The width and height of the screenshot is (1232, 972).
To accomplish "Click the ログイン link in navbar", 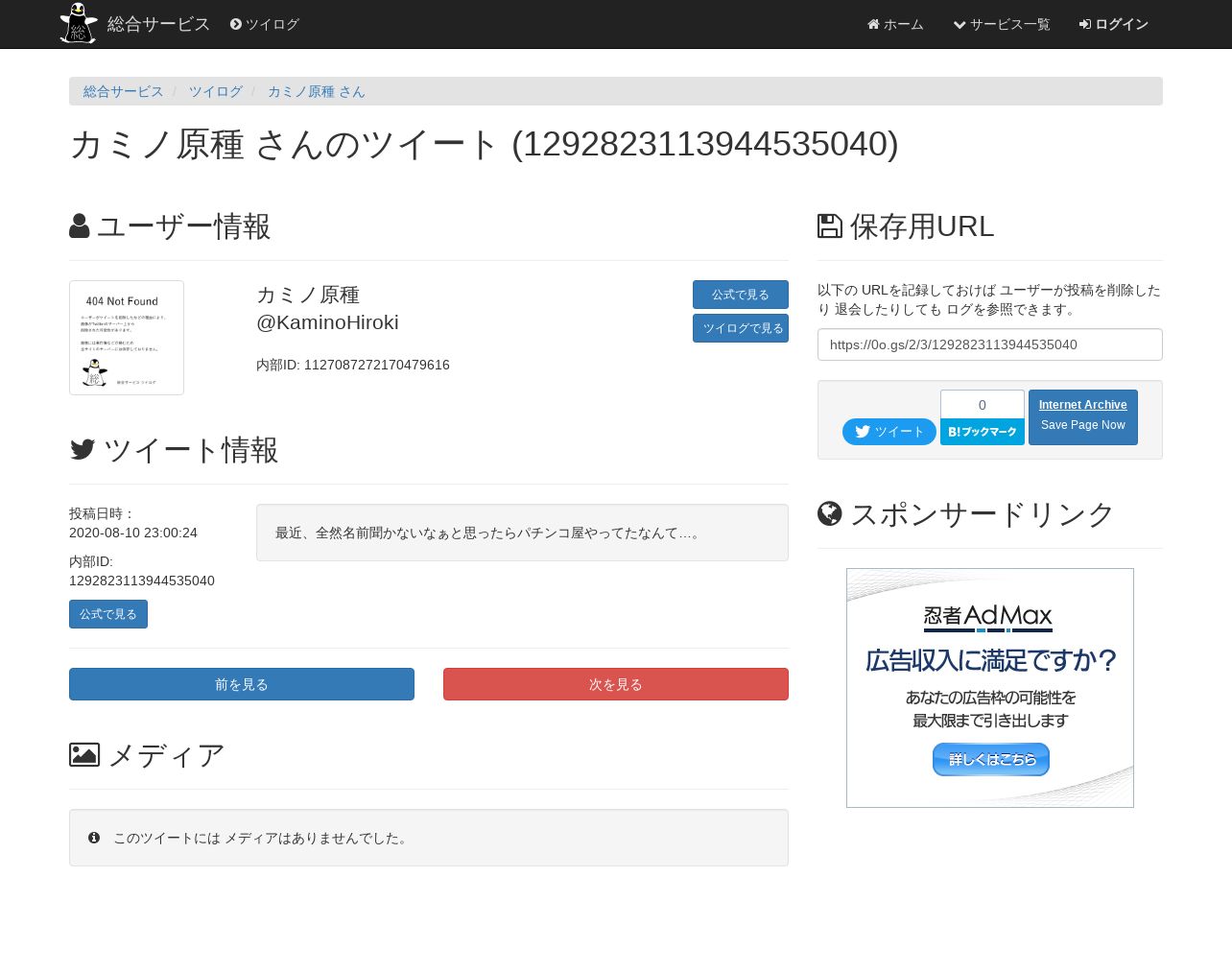I will coord(1114,24).
